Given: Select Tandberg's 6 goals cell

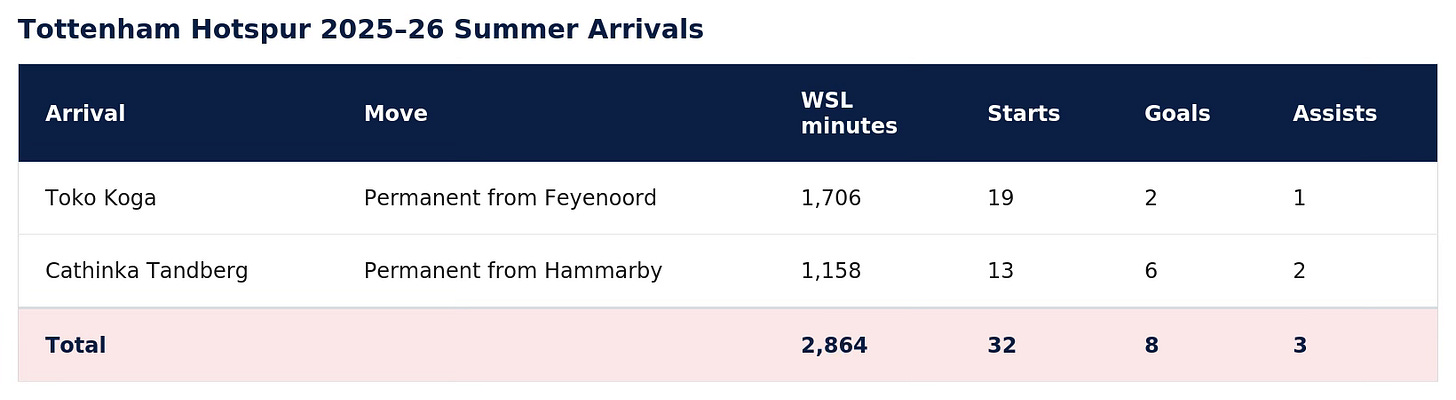Looking at the screenshot, I should pos(1151,271).
